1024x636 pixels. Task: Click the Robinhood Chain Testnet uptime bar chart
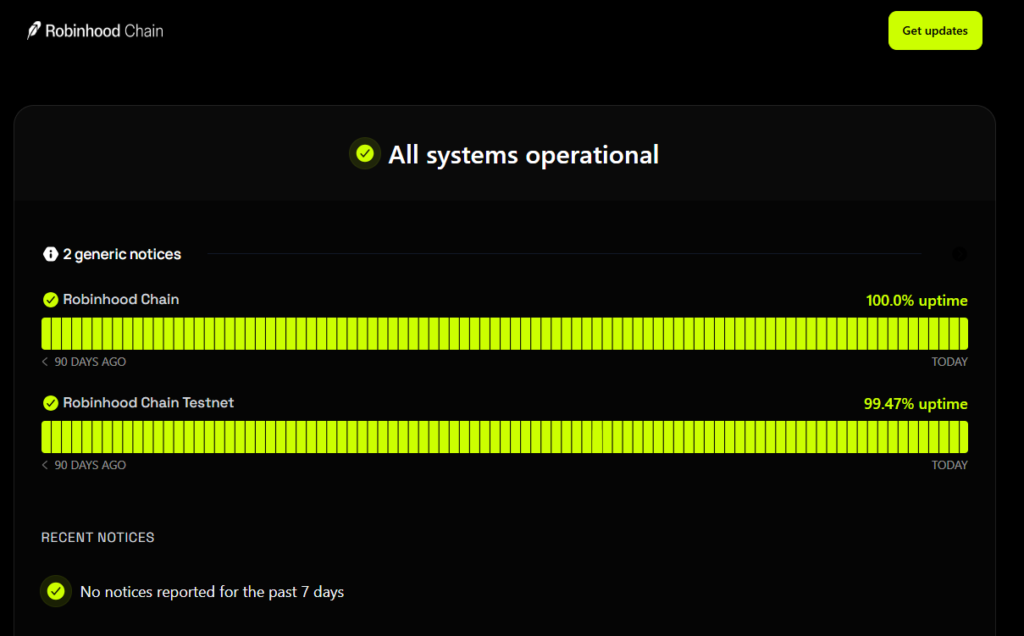pos(504,437)
